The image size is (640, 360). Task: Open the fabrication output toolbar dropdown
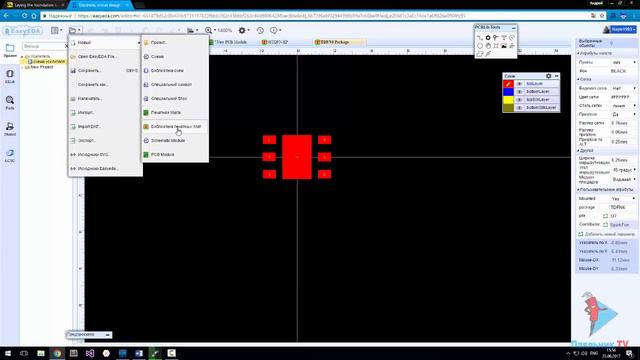tap(192, 30)
